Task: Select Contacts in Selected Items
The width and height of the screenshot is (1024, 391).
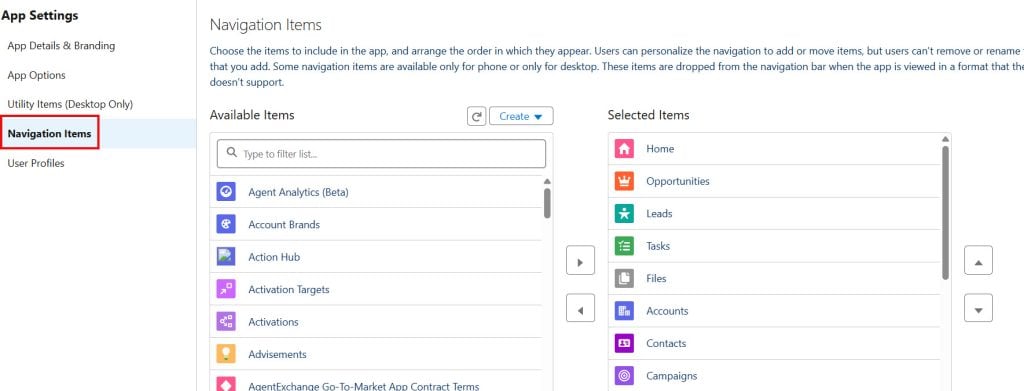Action: point(666,343)
